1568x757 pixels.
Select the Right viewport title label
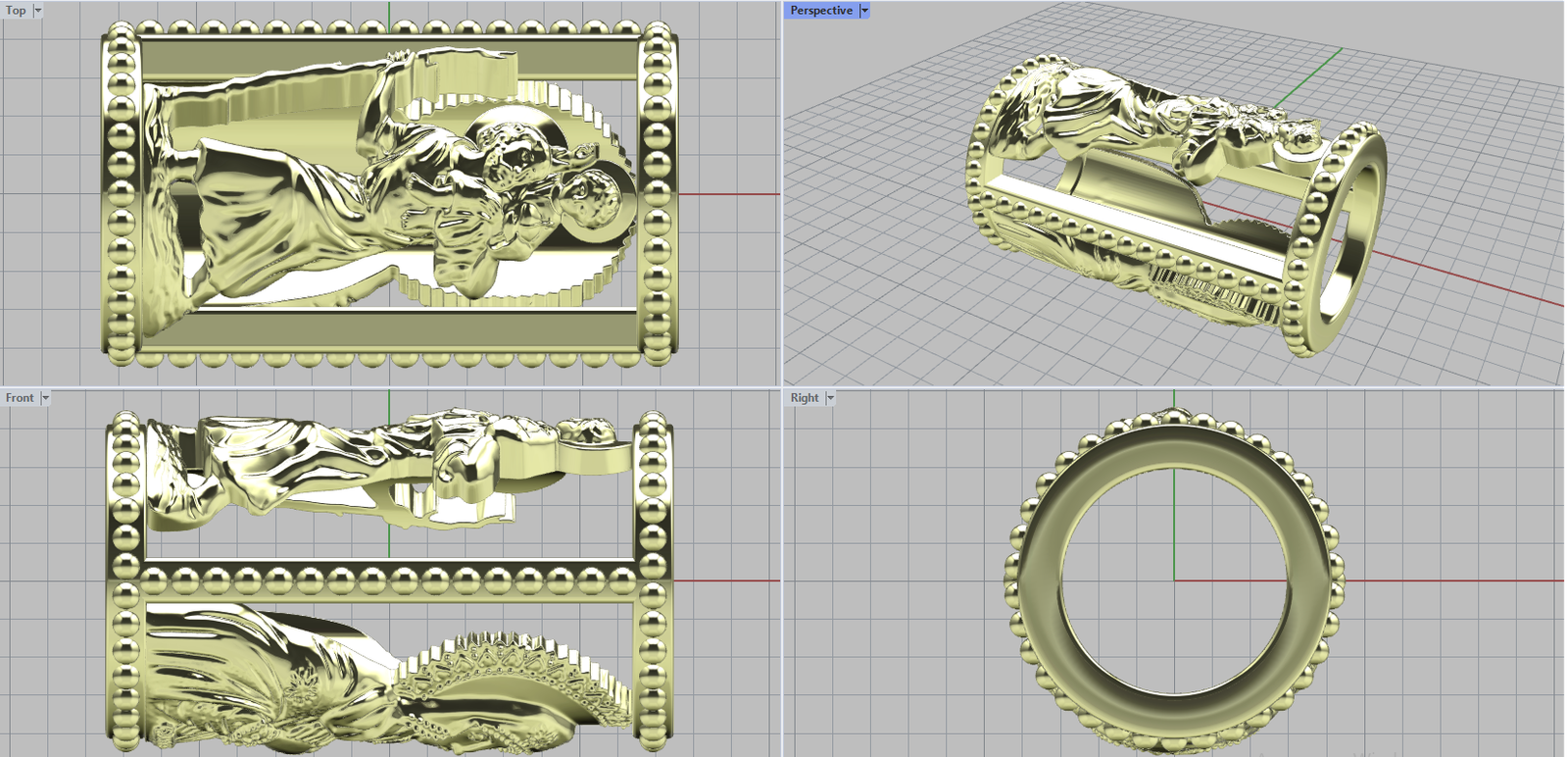pos(805,398)
